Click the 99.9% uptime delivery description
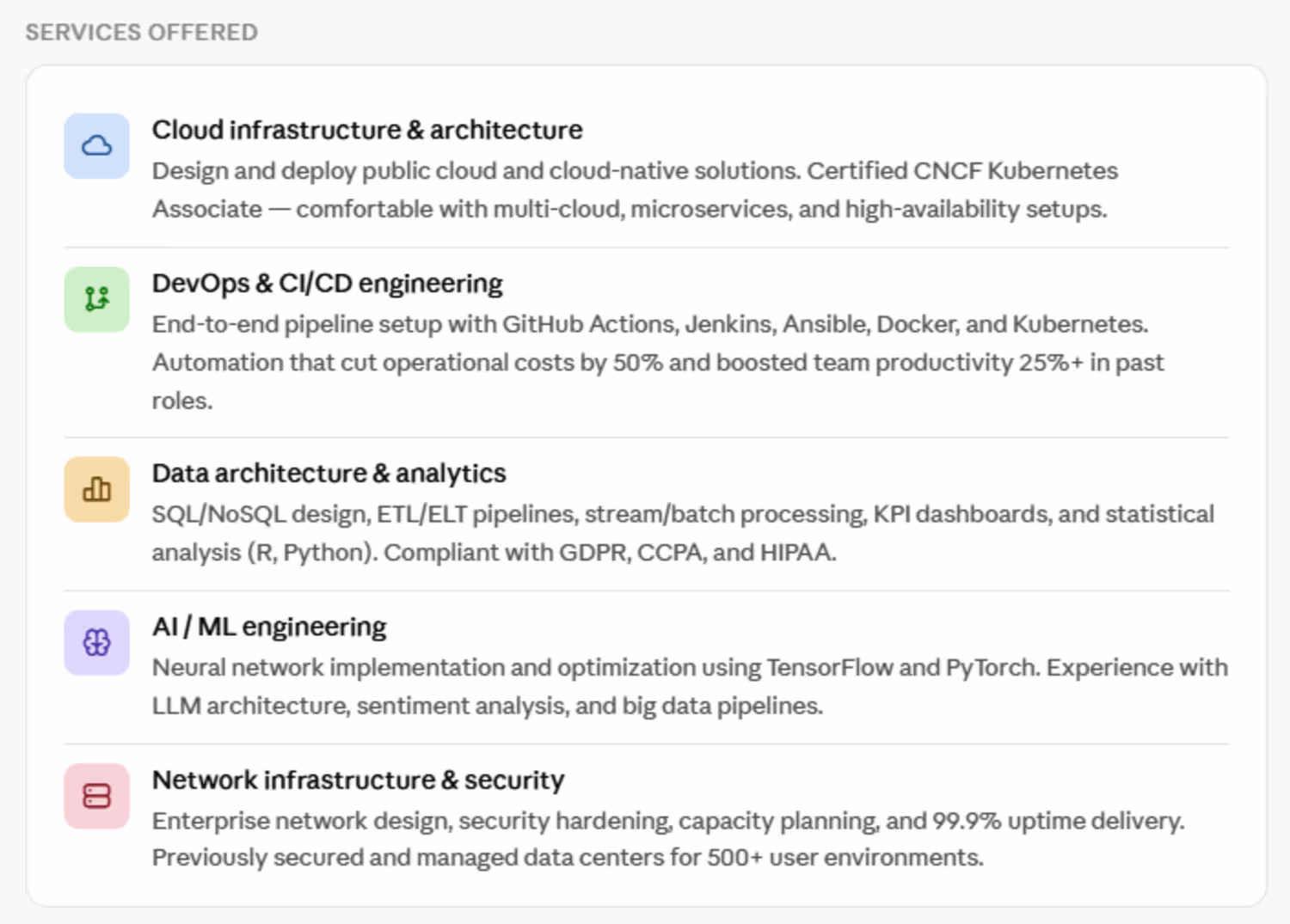Image resolution: width=1290 pixels, height=924 pixels. [x=668, y=821]
